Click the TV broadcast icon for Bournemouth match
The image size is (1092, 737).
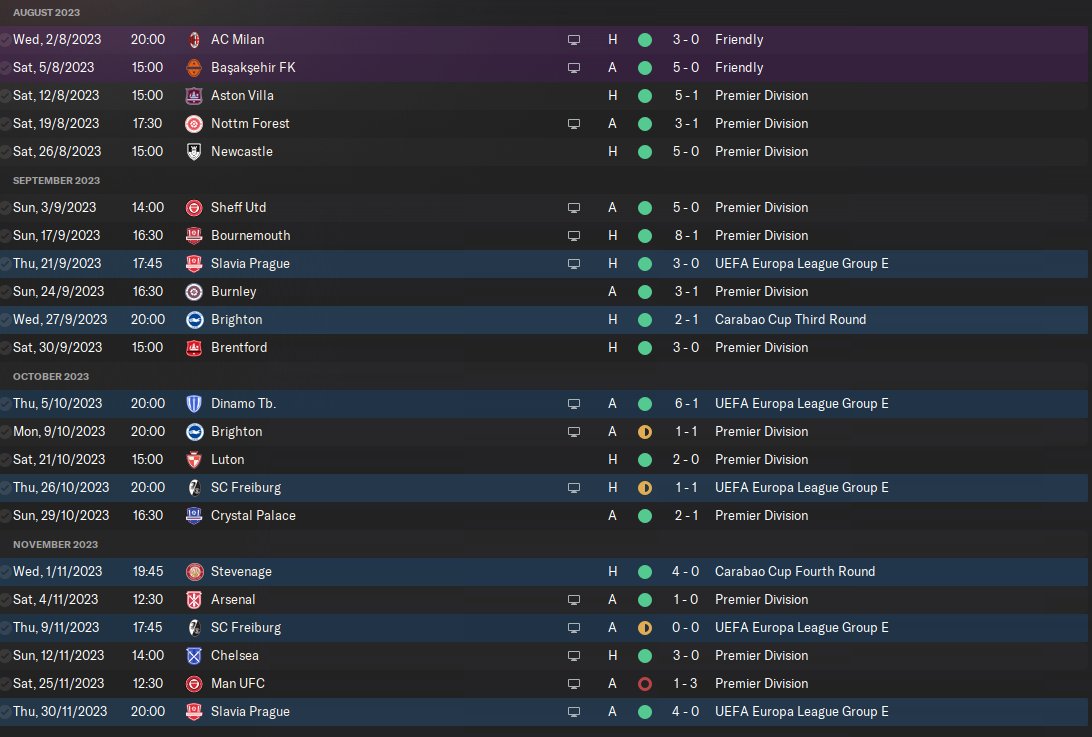[574, 235]
